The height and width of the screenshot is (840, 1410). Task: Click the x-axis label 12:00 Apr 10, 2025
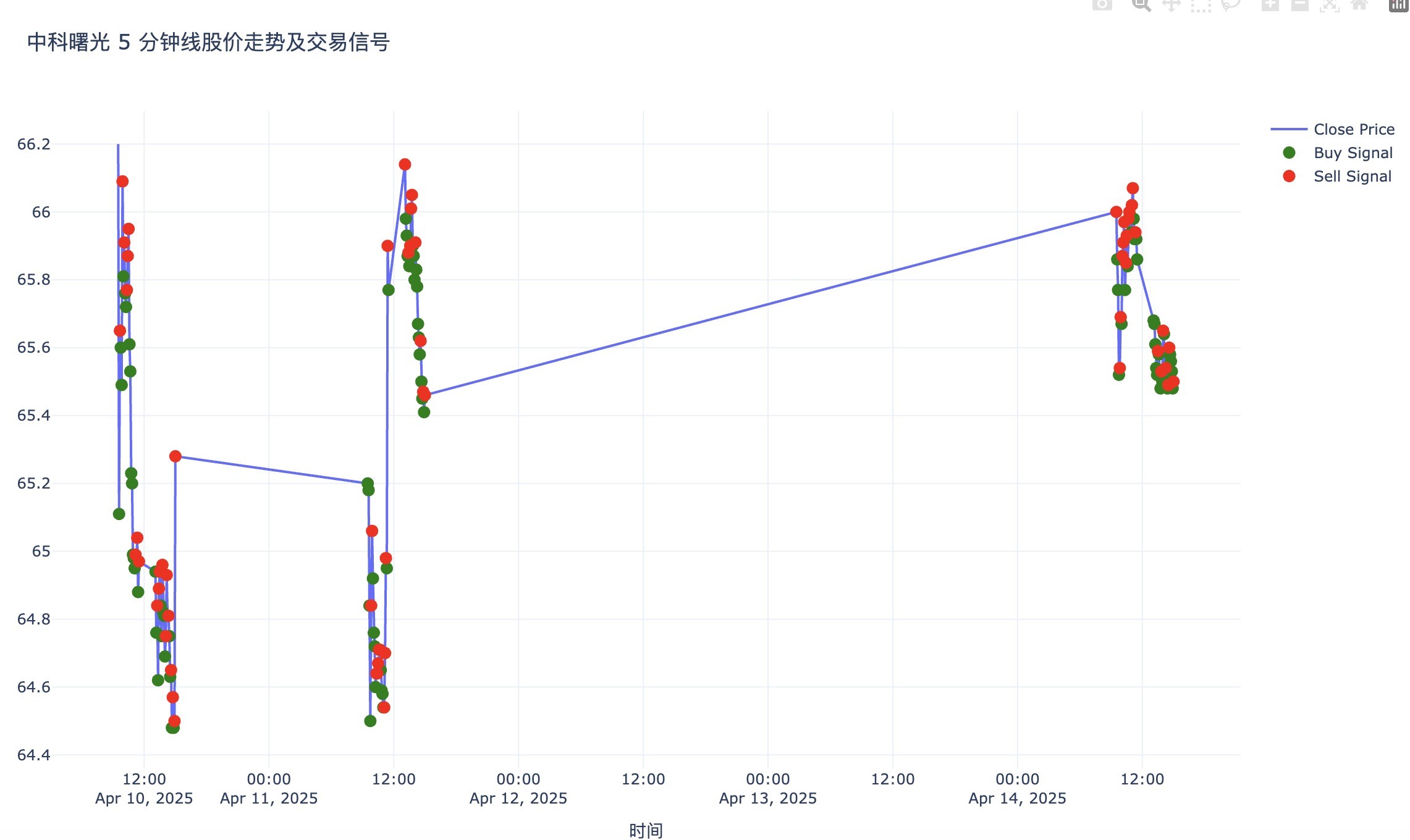coord(144,789)
